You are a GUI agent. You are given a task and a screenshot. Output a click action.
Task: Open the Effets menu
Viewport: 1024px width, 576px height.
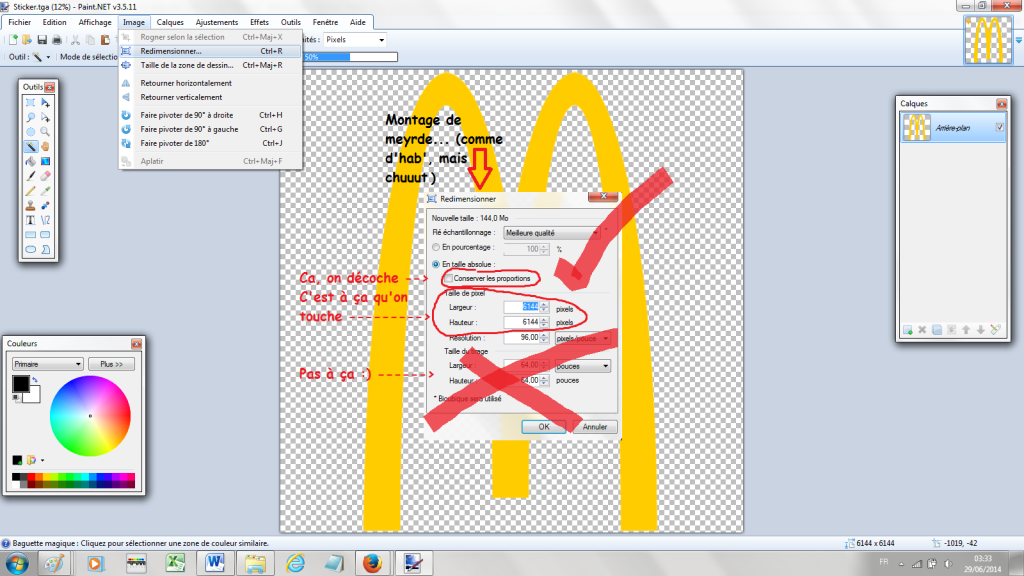259,22
